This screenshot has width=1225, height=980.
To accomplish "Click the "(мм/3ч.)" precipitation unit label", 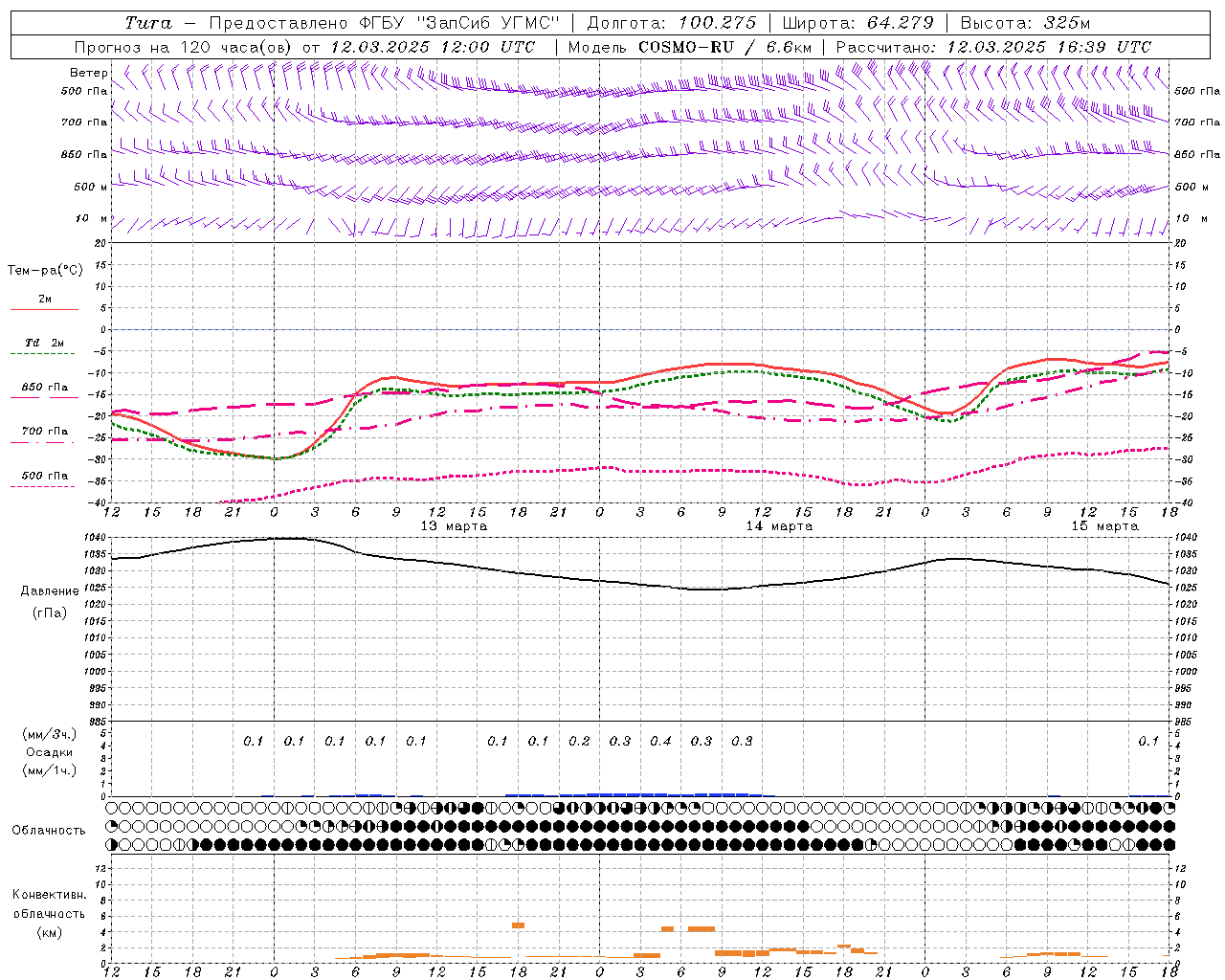I will click(x=50, y=734).
